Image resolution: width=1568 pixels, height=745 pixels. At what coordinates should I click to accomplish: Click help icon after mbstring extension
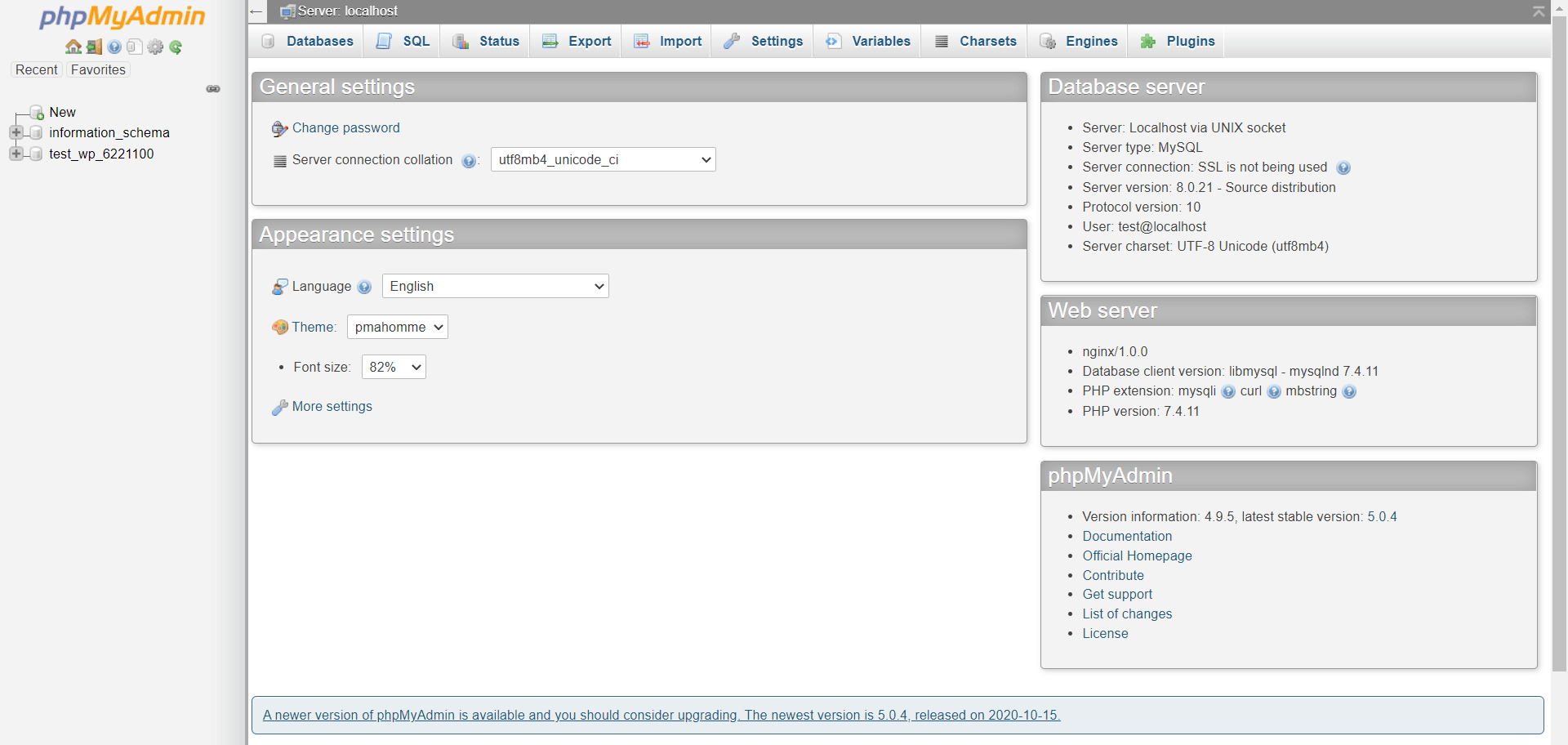tap(1349, 392)
